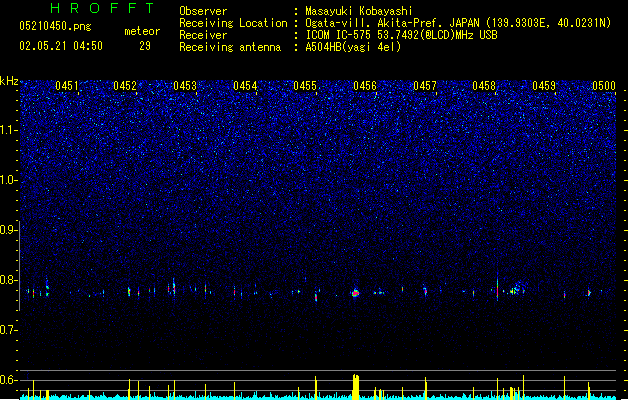Click the widest yellow power spike under 0456
The height and width of the screenshot is (400, 629).
pyautogui.click(x=356, y=386)
